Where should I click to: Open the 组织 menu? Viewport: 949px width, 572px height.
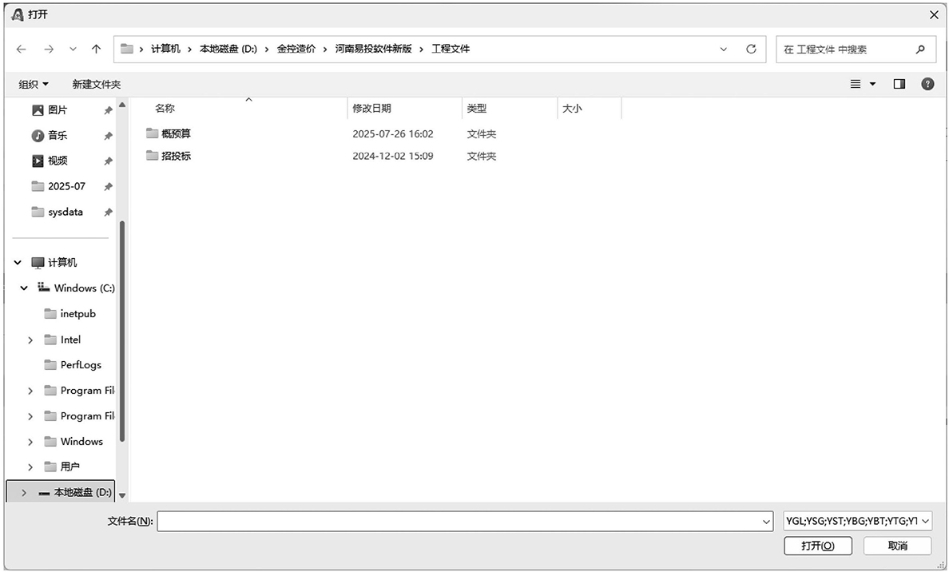33,85
